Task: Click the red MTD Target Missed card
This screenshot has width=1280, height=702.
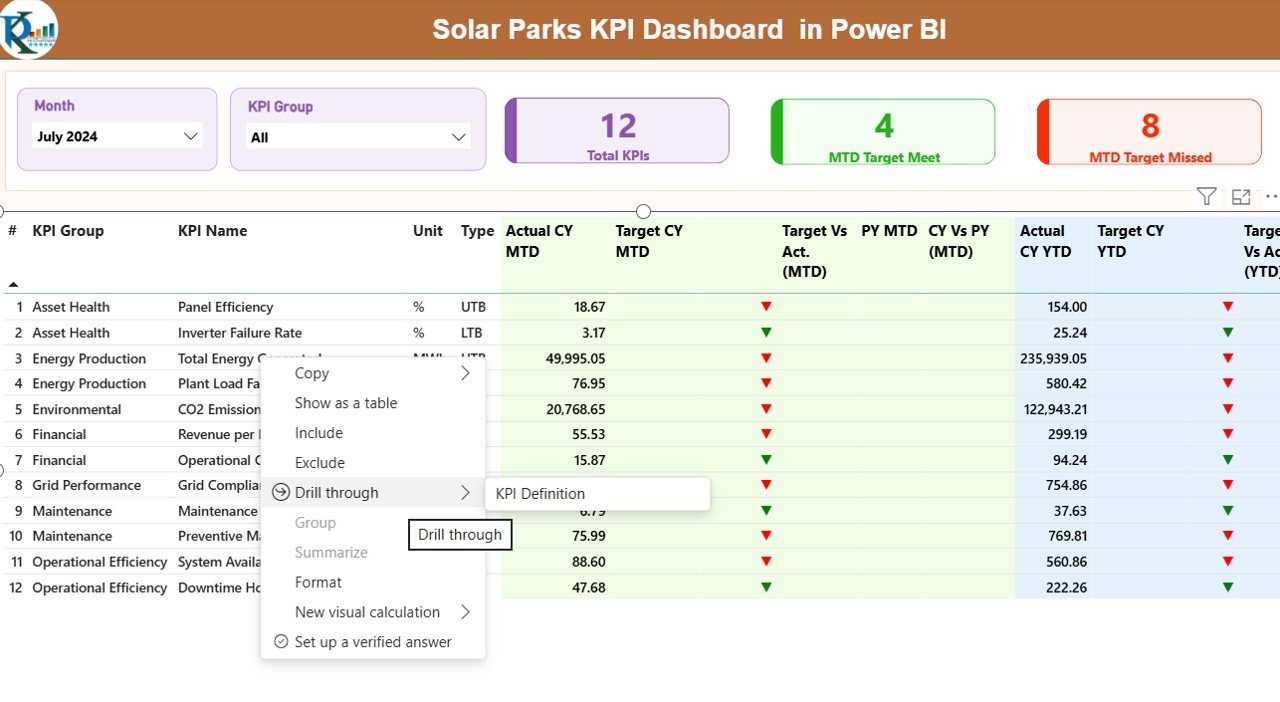Action: pyautogui.click(x=1148, y=131)
